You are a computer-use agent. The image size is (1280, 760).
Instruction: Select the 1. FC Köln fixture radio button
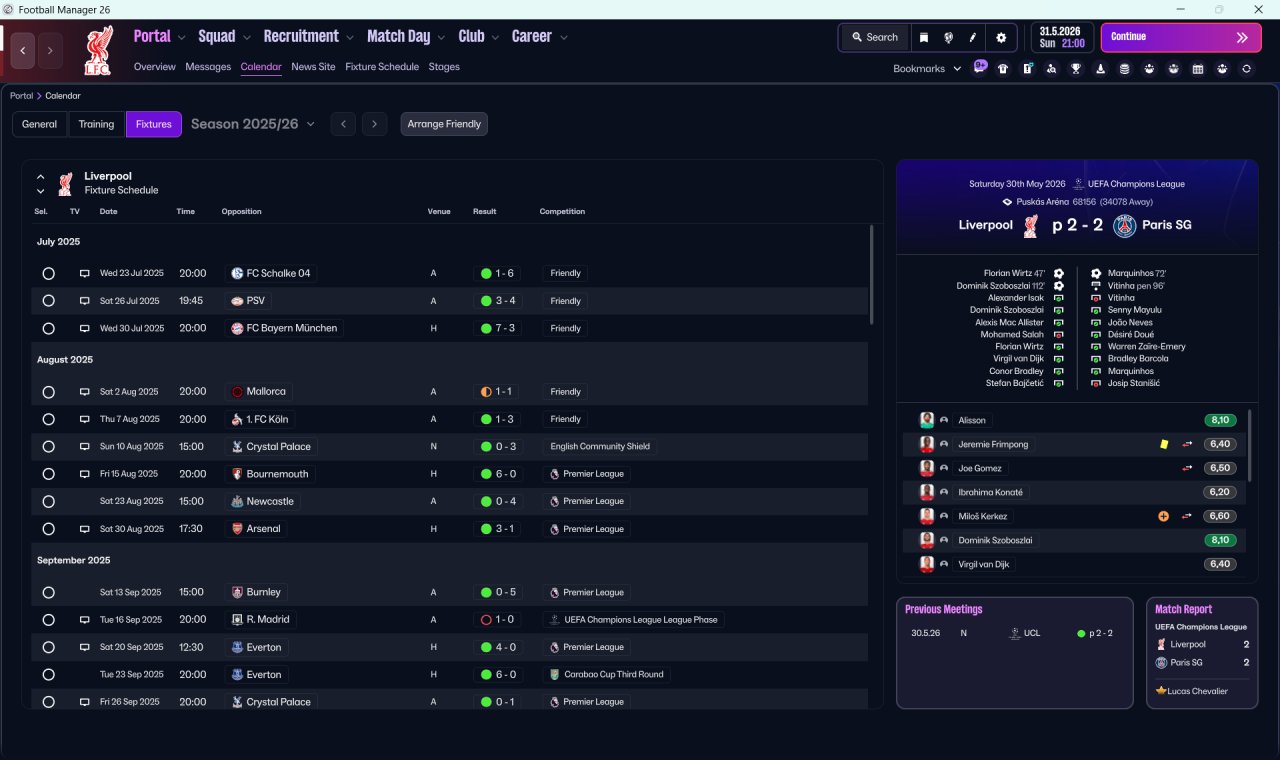point(48,419)
